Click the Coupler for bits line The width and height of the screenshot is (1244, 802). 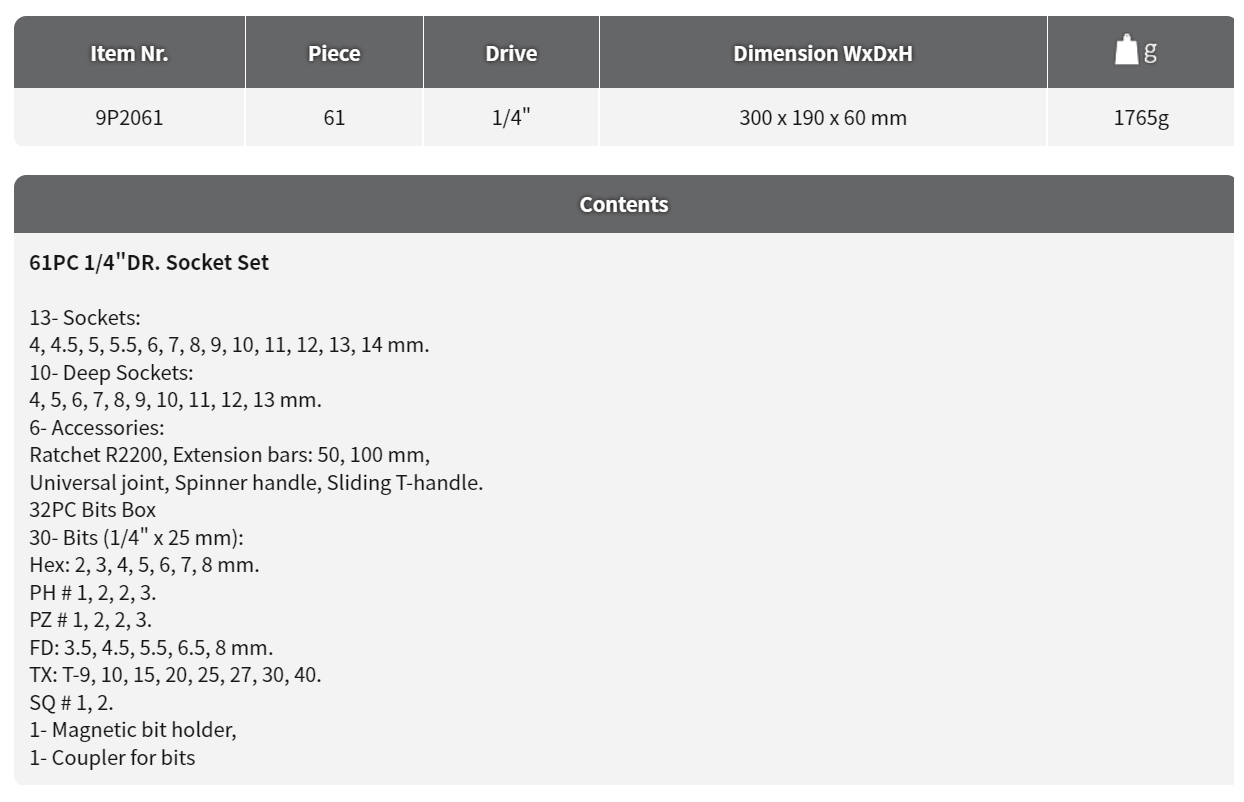112,758
